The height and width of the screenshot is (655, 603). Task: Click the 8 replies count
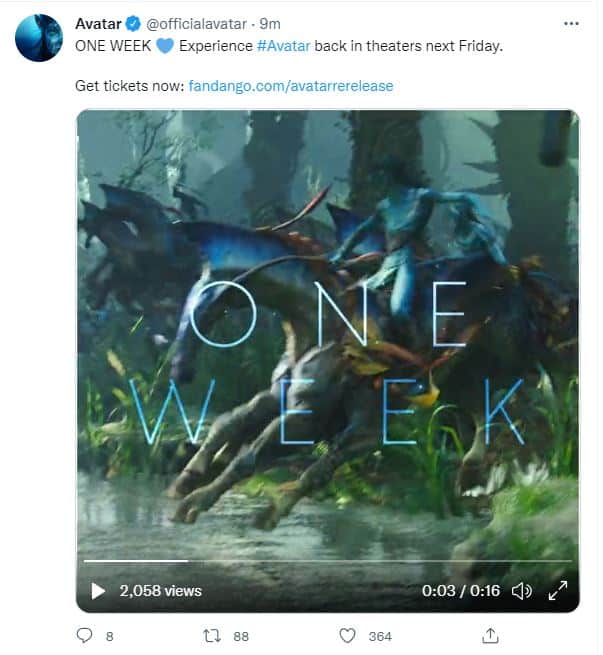(x=109, y=637)
